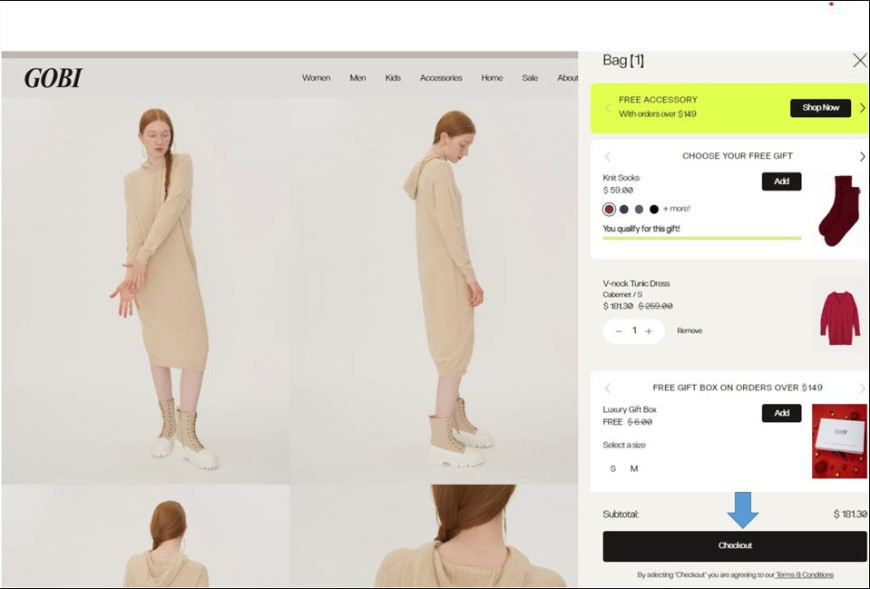Image resolution: width=870 pixels, height=589 pixels.
Task: Open the Sale menu
Action: tap(530, 78)
